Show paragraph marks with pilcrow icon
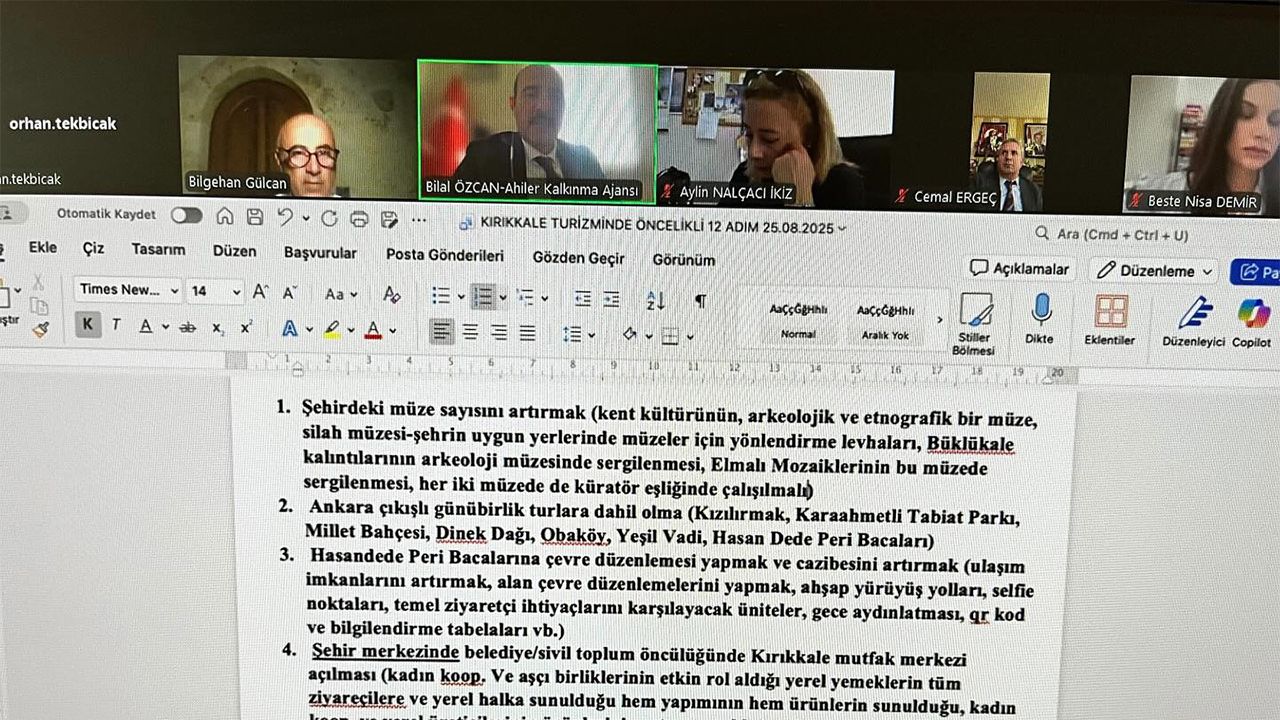 click(x=700, y=300)
